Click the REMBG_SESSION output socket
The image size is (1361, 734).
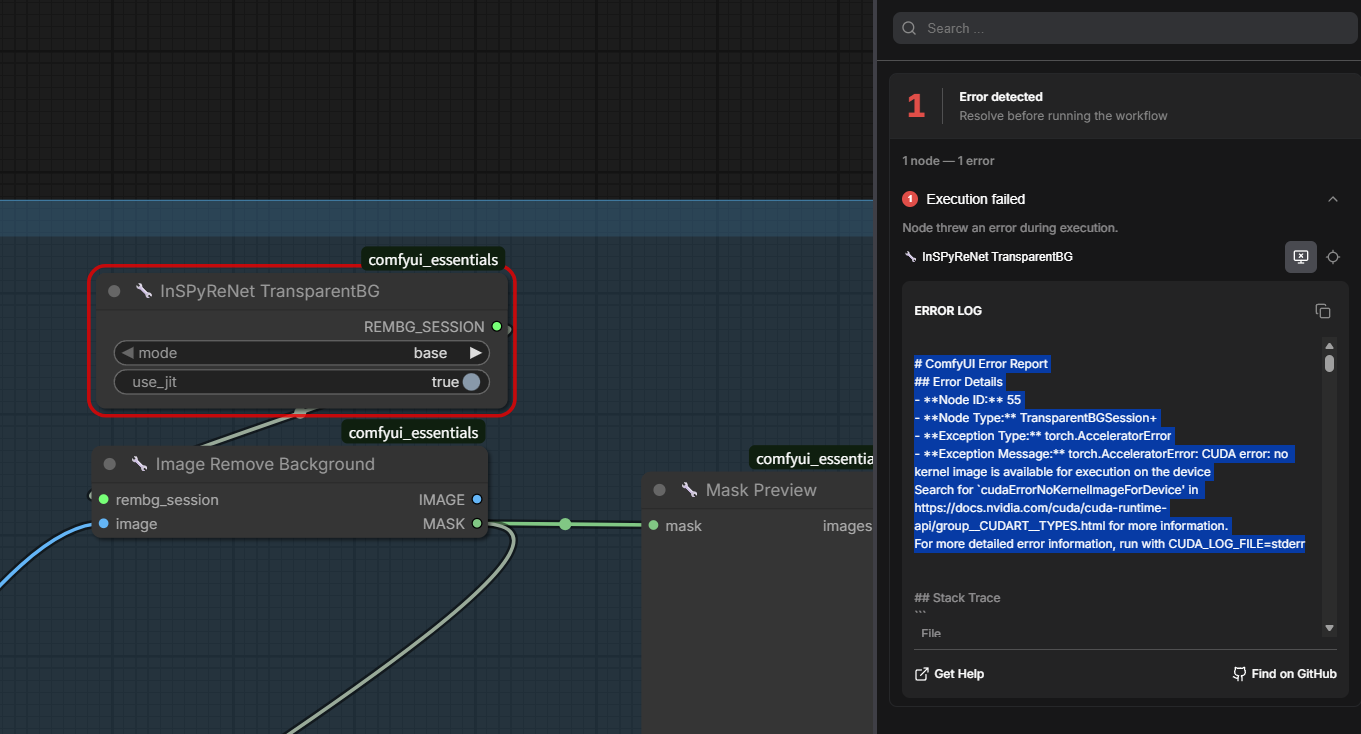coord(497,326)
